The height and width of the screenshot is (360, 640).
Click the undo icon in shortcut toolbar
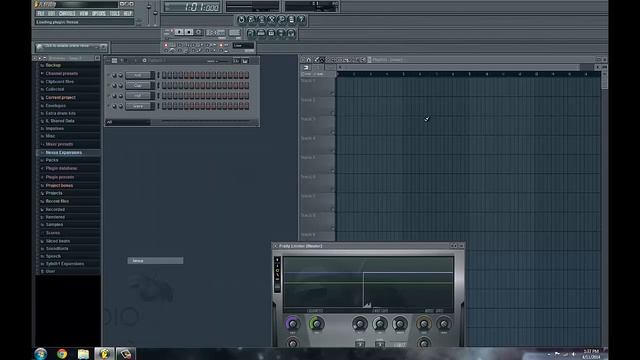pyautogui.click(x=241, y=19)
